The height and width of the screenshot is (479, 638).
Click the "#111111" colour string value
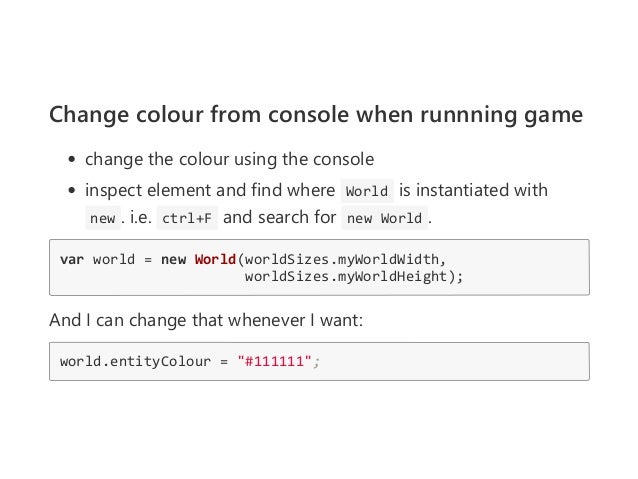point(274,361)
